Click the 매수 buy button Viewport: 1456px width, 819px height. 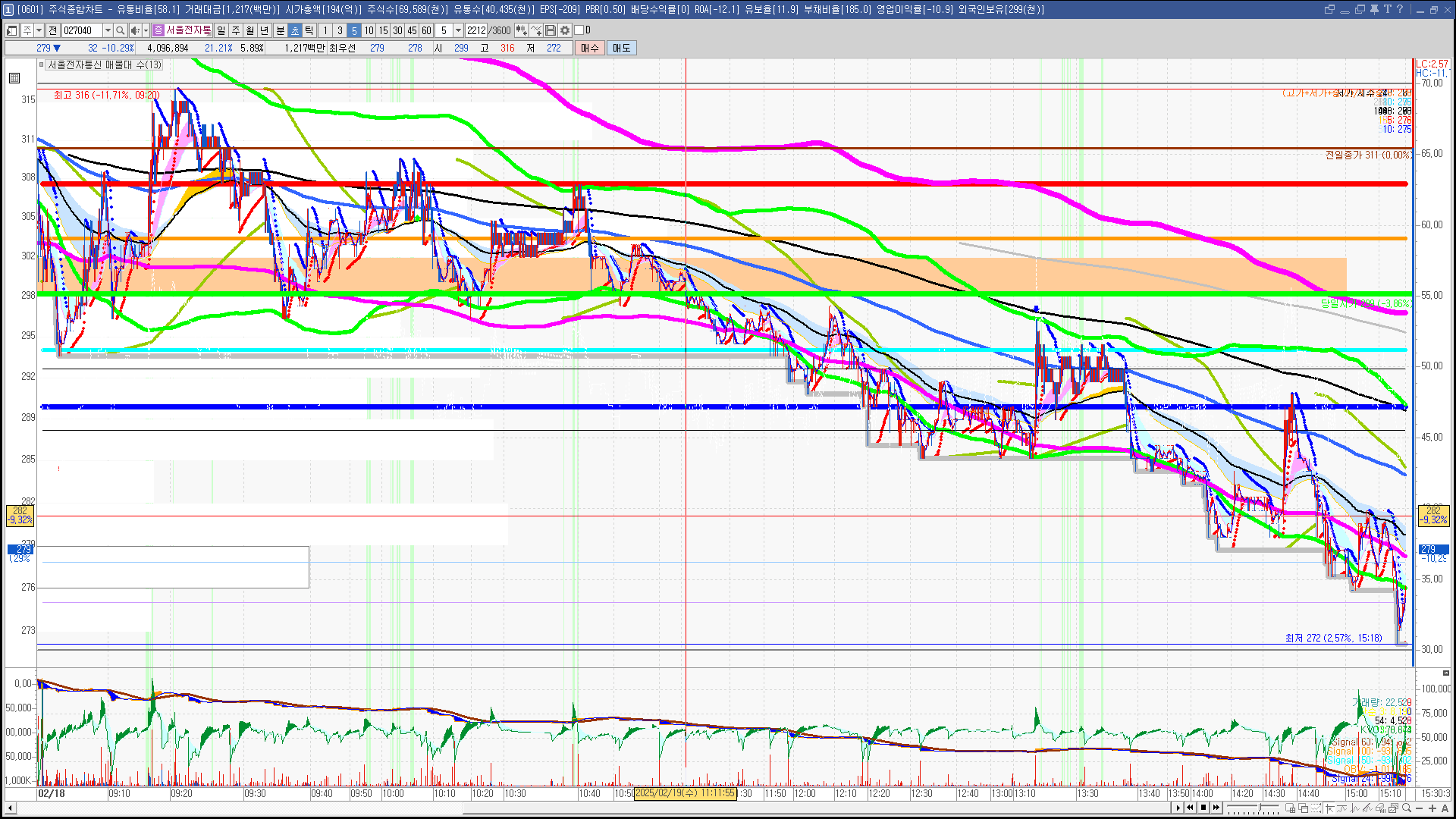click(x=590, y=48)
